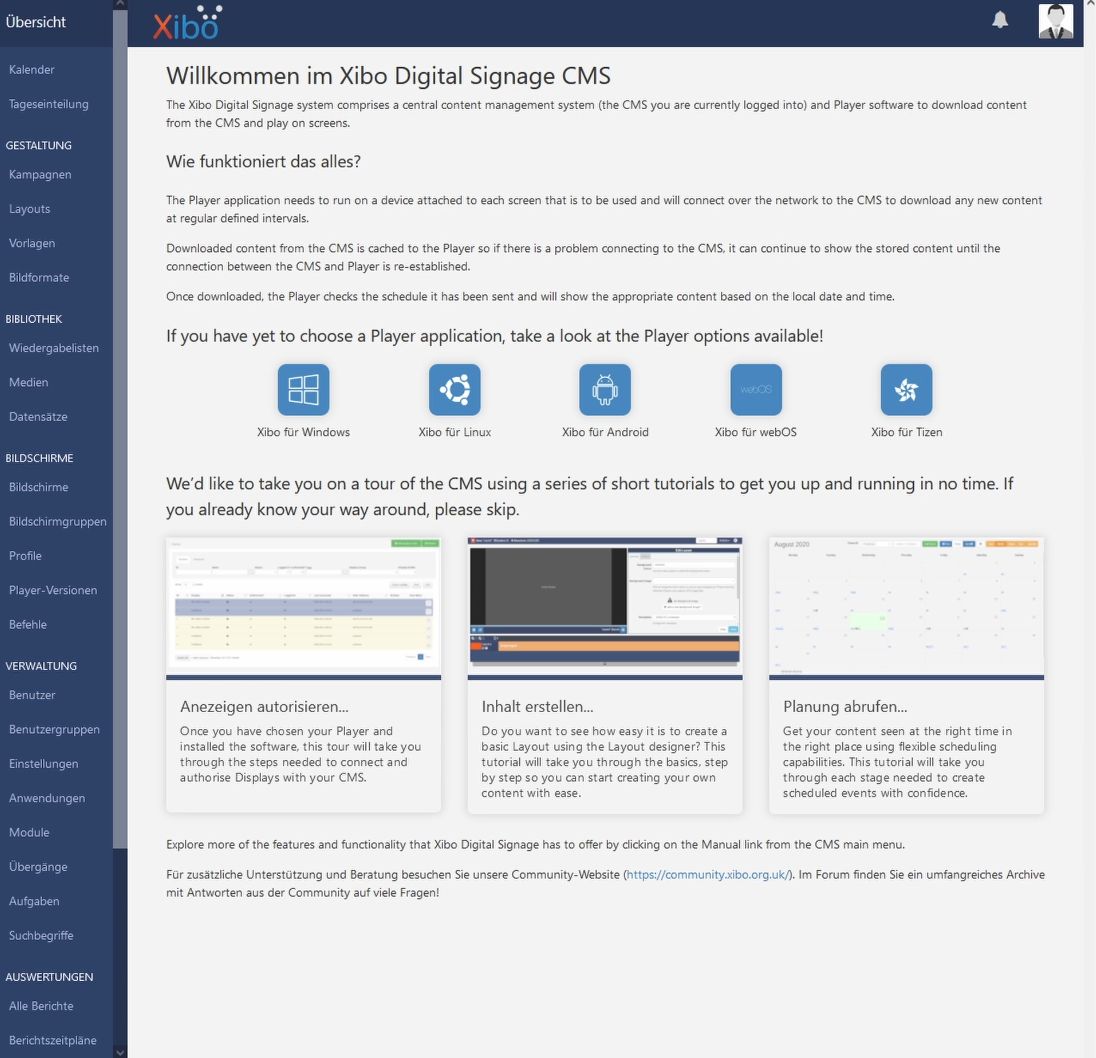The height and width of the screenshot is (1058, 1096).
Task: Open the Module page
Action: [29, 832]
